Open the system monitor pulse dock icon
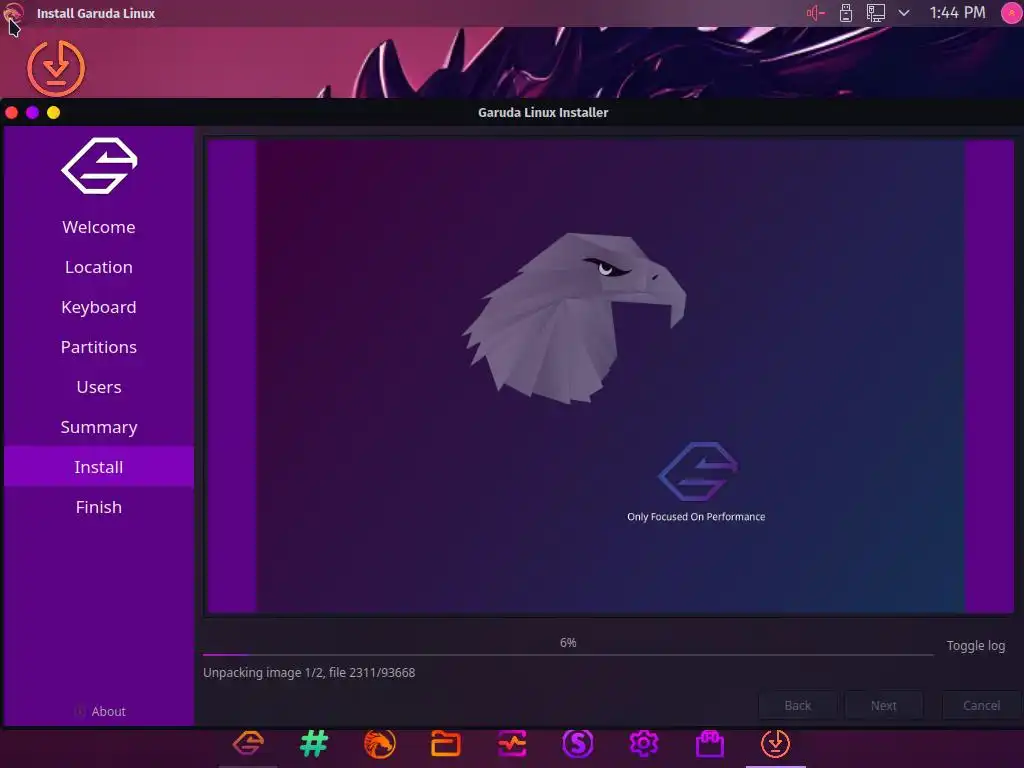 [x=512, y=743]
